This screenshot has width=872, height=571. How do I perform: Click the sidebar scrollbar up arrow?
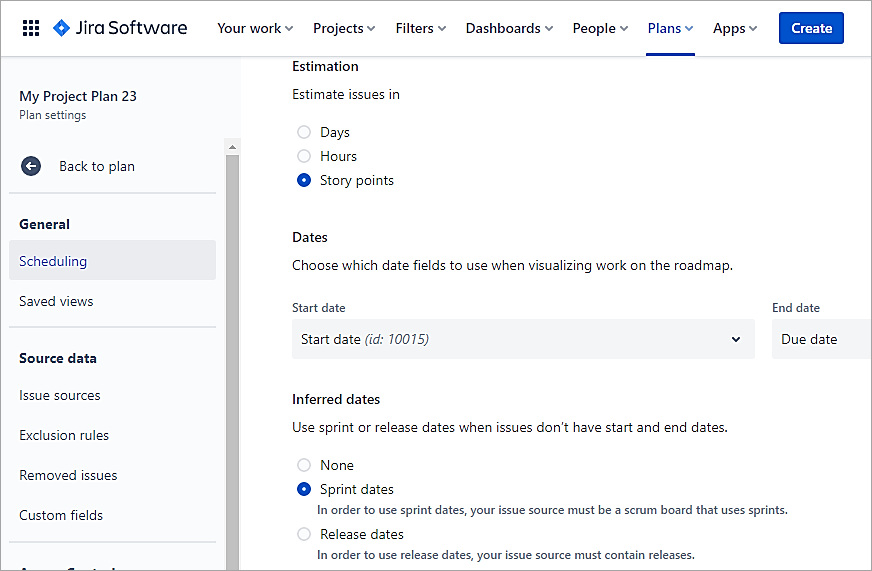pos(233,148)
